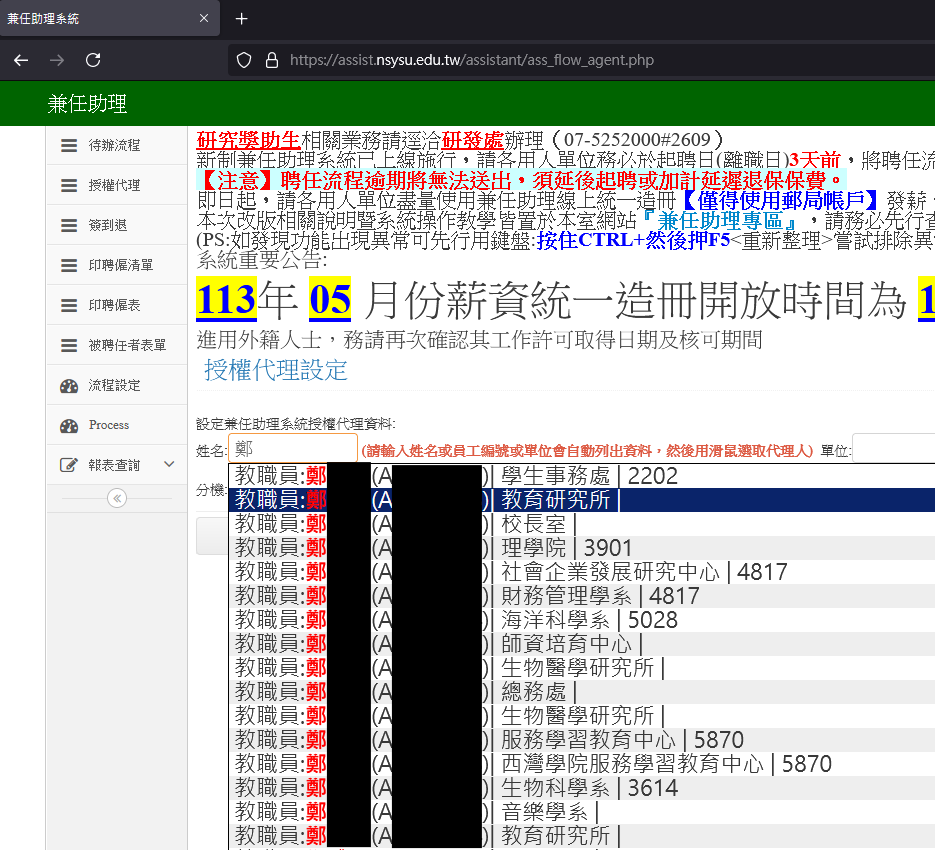Expand the 報表查詢 submenu chevron
The height and width of the screenshot is (850, 935).
[169, 464]
